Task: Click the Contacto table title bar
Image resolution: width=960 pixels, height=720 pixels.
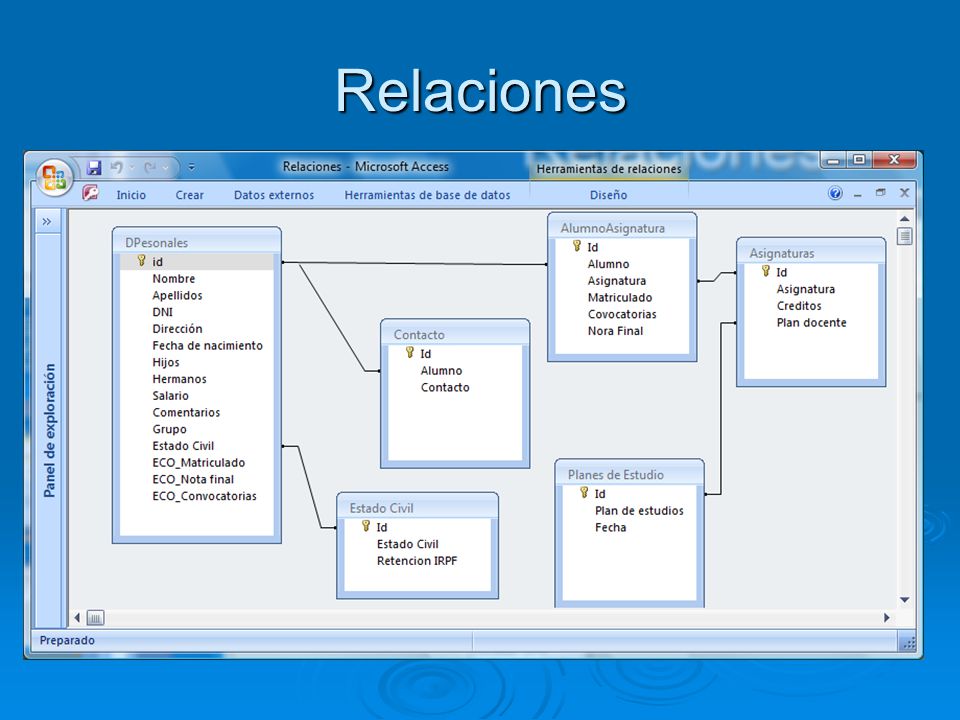Action: click(455, 334)
